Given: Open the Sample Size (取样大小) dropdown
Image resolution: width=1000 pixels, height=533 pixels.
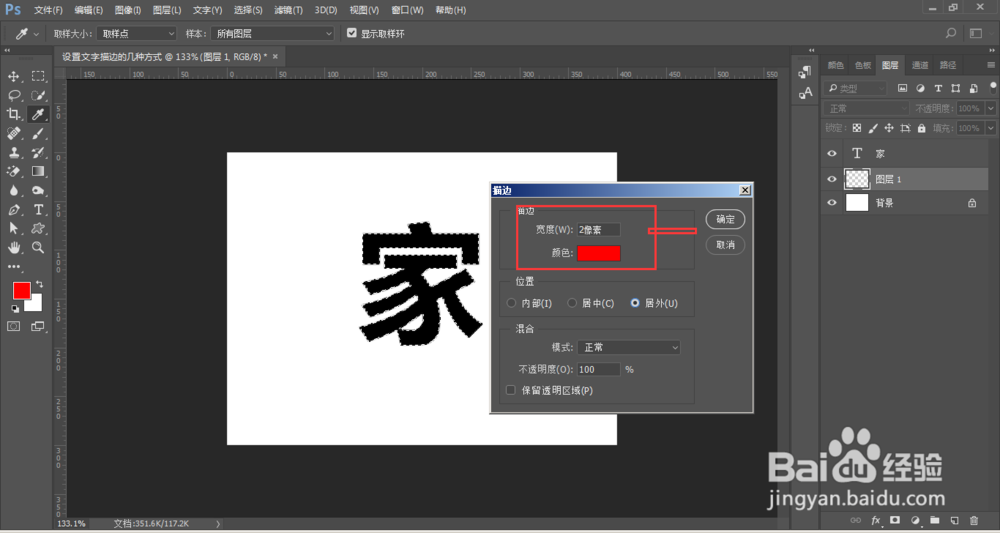Looking at the screenshot, I should click(x=136, y=33).
